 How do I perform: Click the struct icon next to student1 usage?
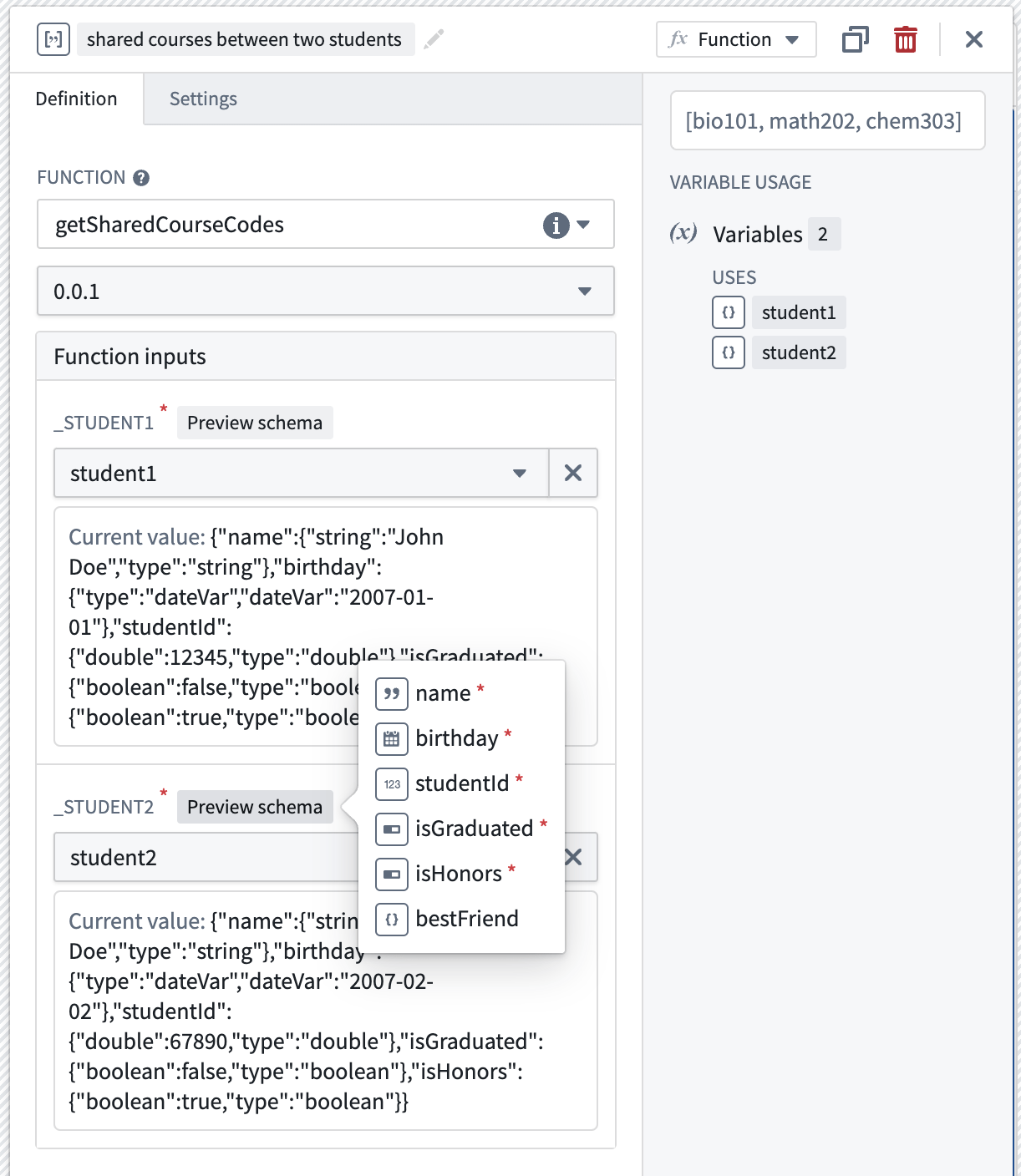(x=729, y=312)
